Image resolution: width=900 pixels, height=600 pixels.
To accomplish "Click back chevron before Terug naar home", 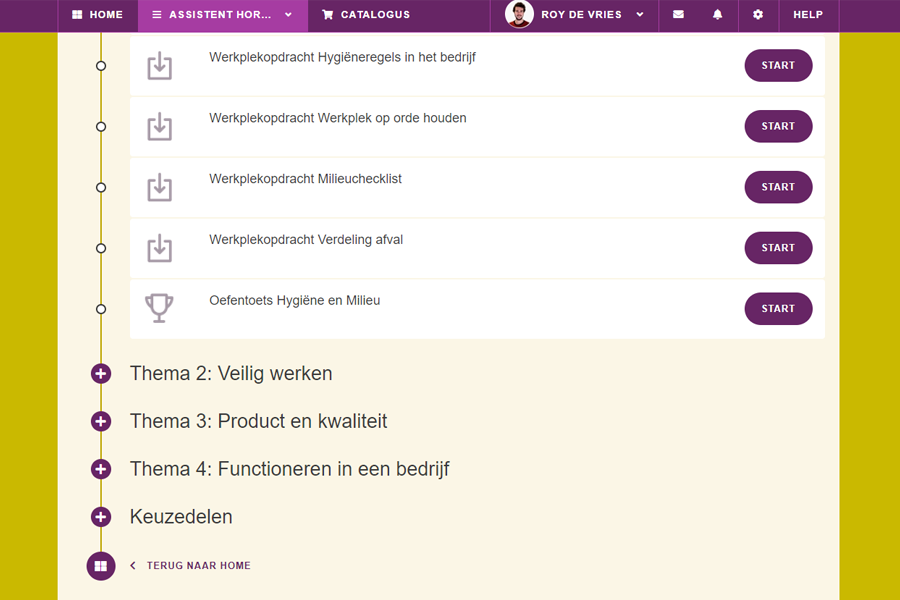I will 133,566.
